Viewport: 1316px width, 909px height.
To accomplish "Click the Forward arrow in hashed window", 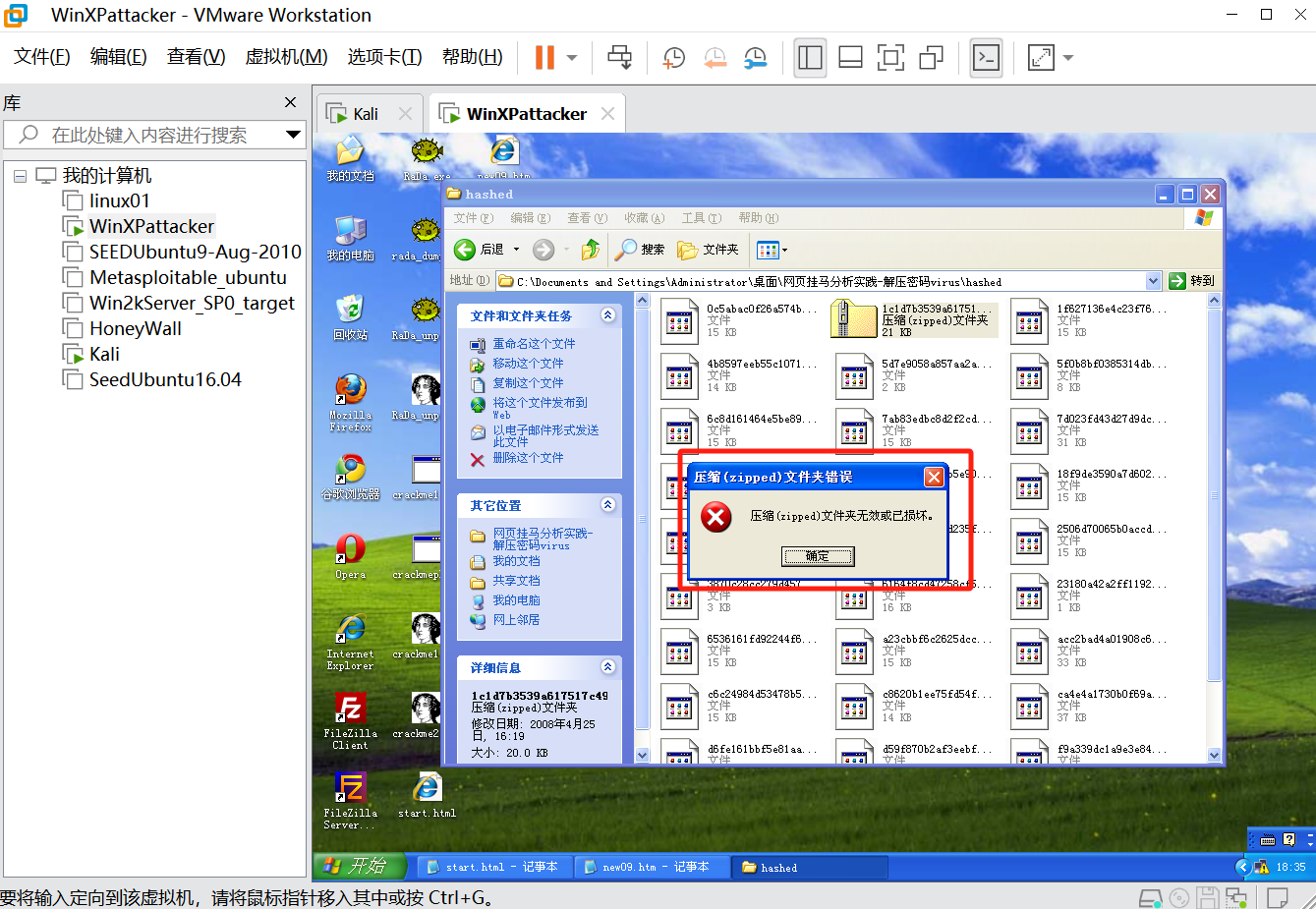I will click(x=544, y=250).
